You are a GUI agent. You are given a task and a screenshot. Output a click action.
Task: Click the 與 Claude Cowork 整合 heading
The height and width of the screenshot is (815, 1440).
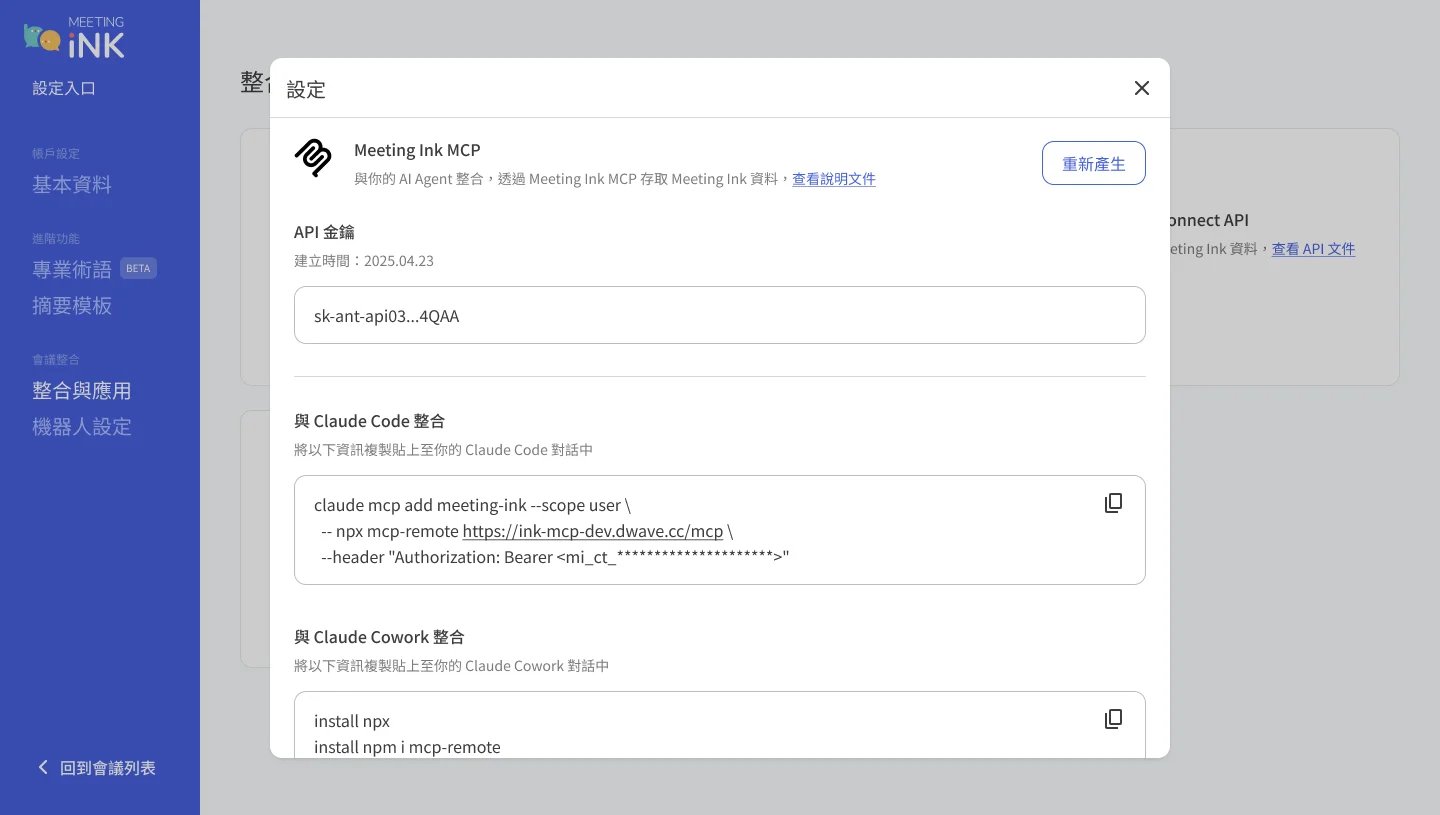[x=379, y=637]
